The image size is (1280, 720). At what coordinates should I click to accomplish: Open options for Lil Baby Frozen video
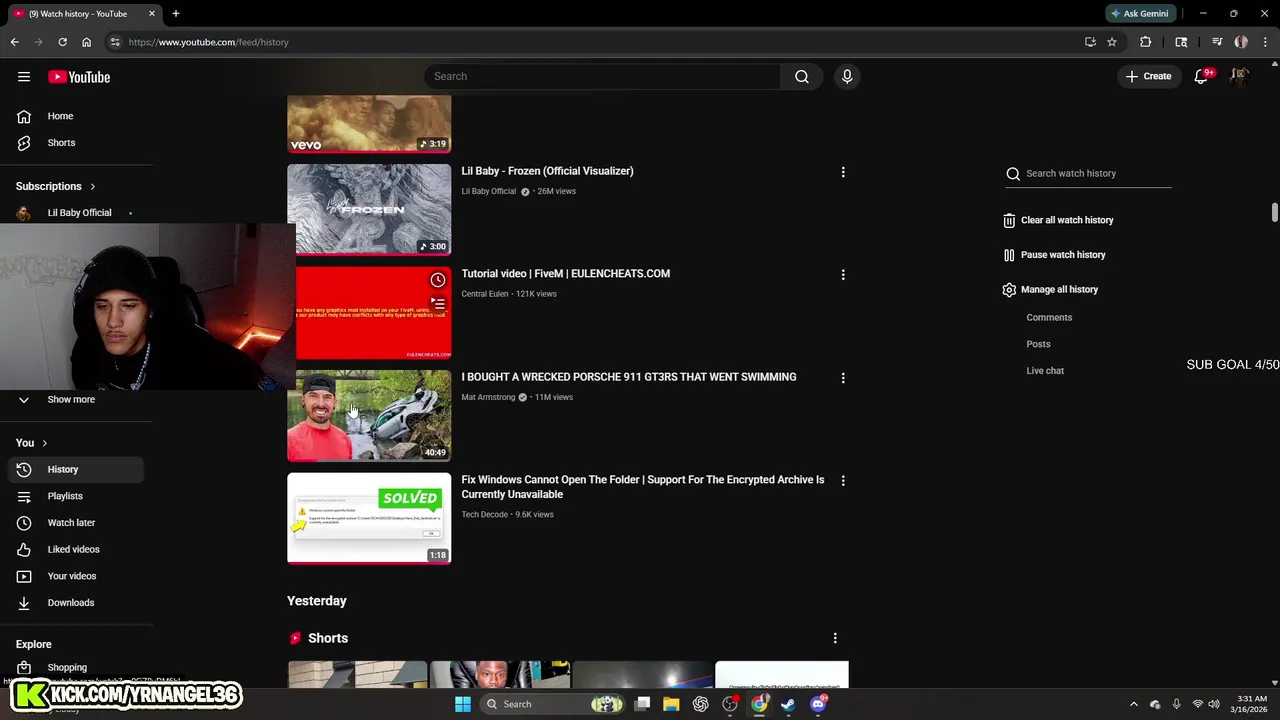coord(843,172)
